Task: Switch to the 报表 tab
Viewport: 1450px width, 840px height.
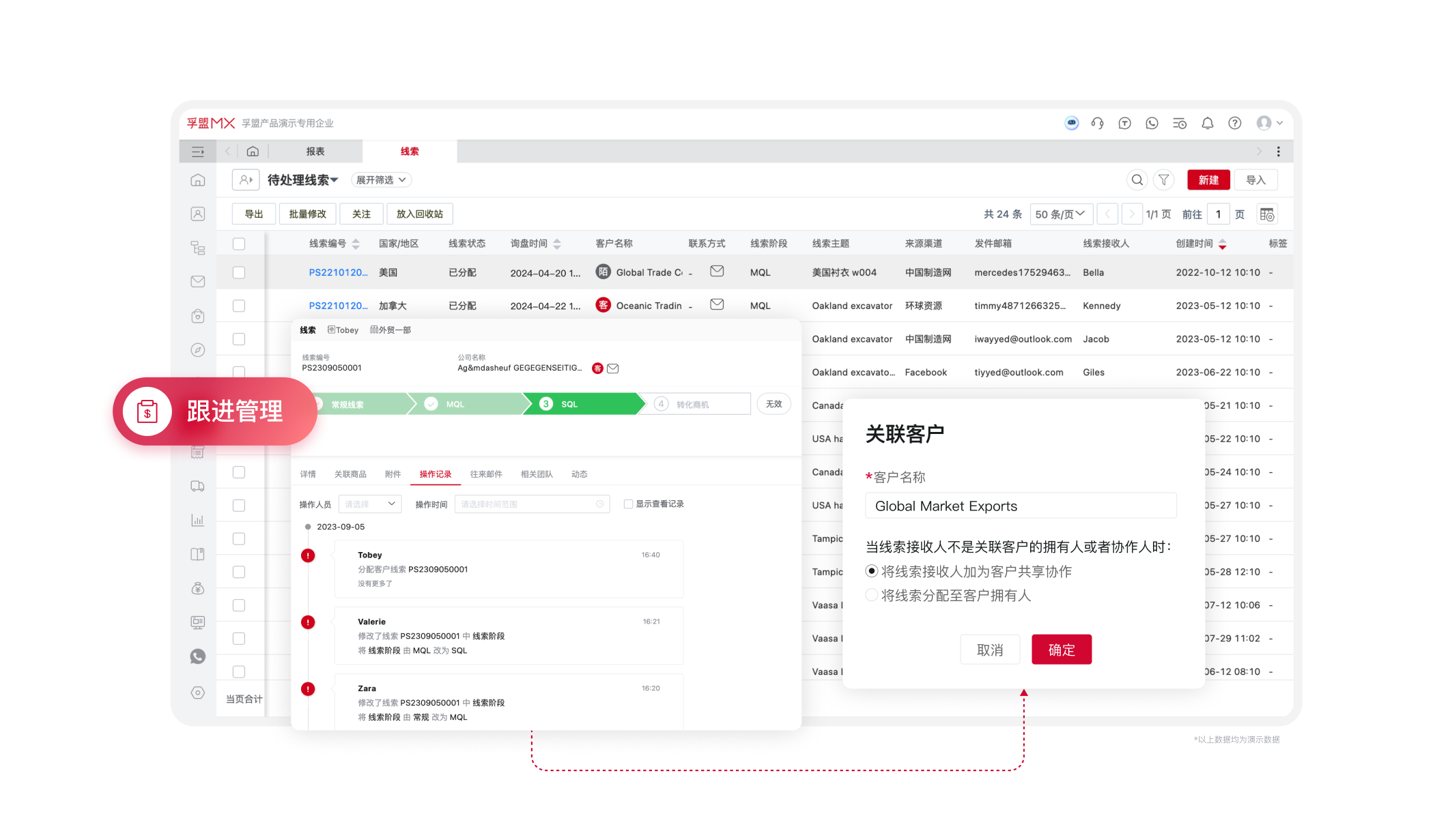Action: point(315,151)
